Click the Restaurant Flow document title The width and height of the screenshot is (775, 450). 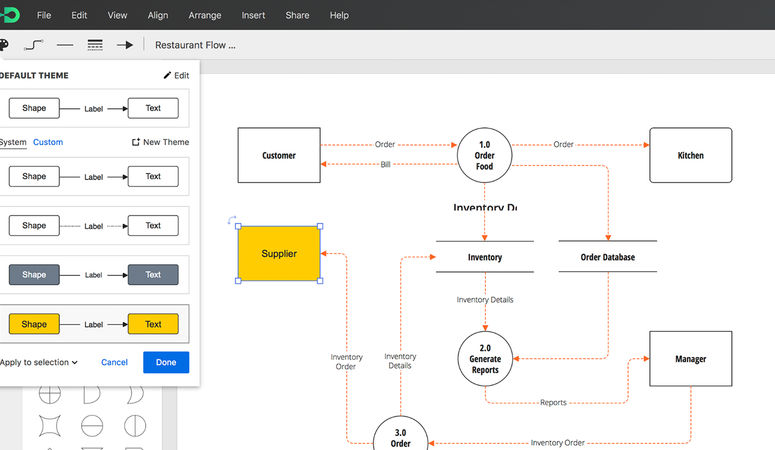[x=195, y=45]
